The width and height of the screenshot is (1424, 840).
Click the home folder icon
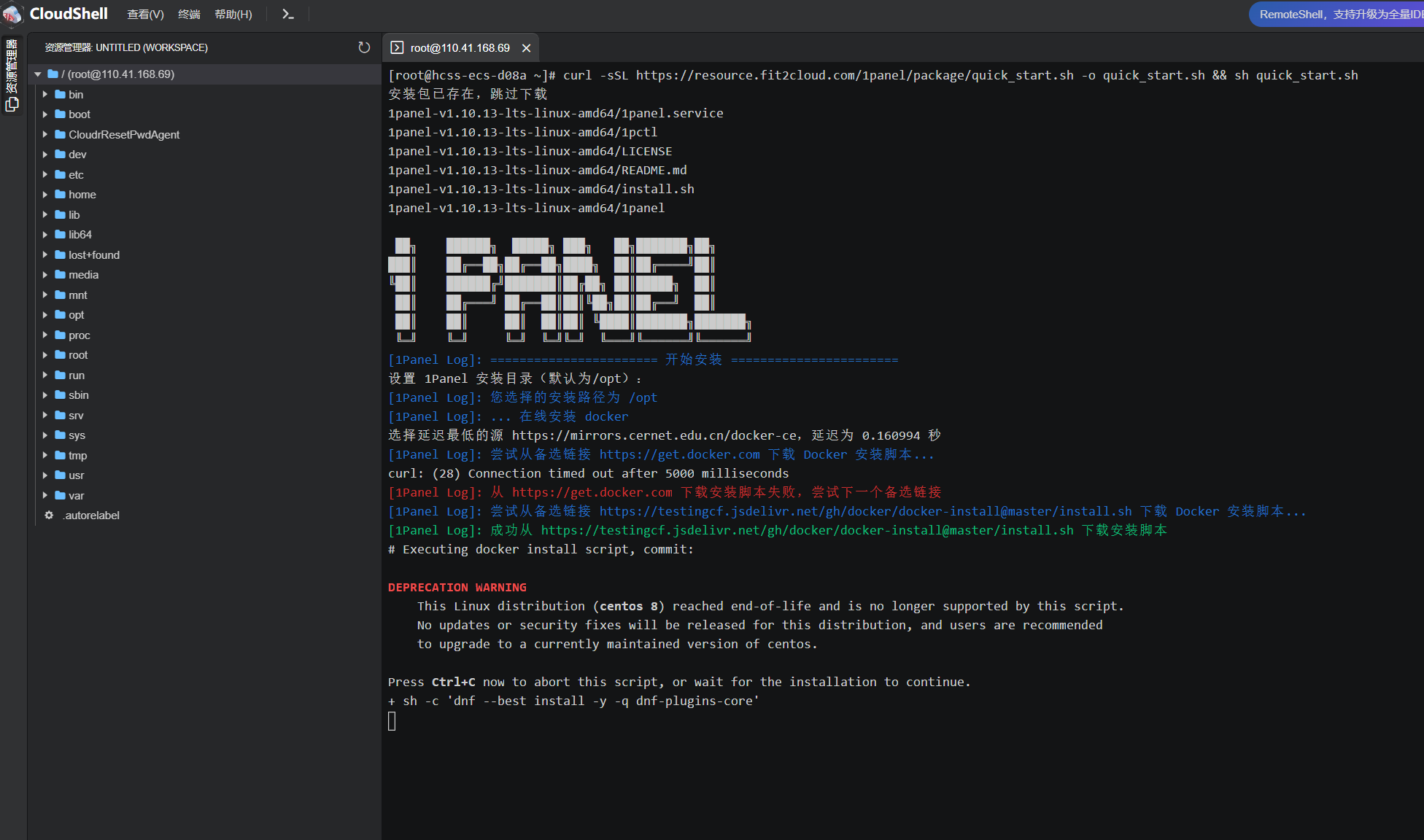61,195
